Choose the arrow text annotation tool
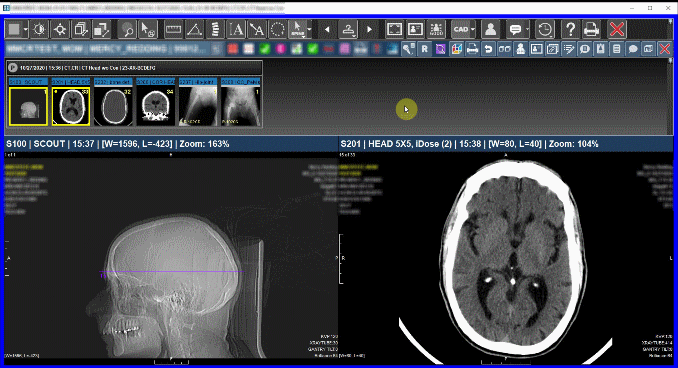 (x=257, y=29)
